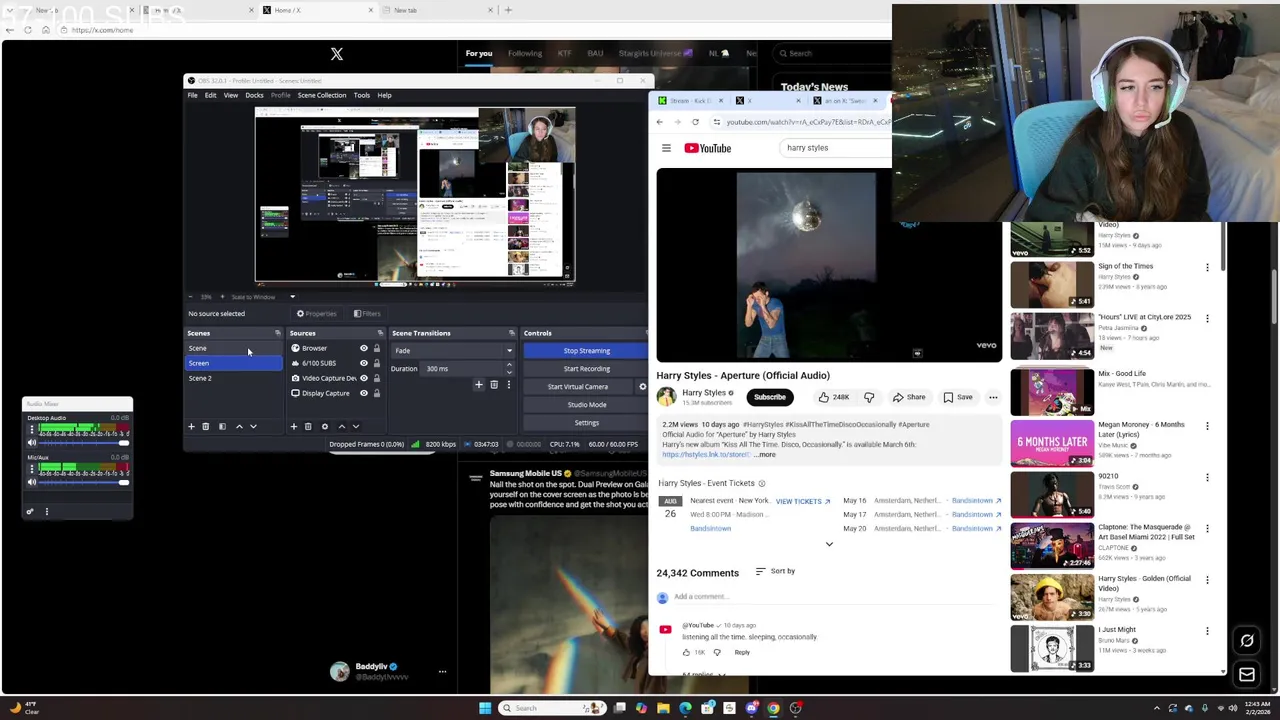Switch to Following tab on X
Screen dimensions: 1280x720
(525, 53)
